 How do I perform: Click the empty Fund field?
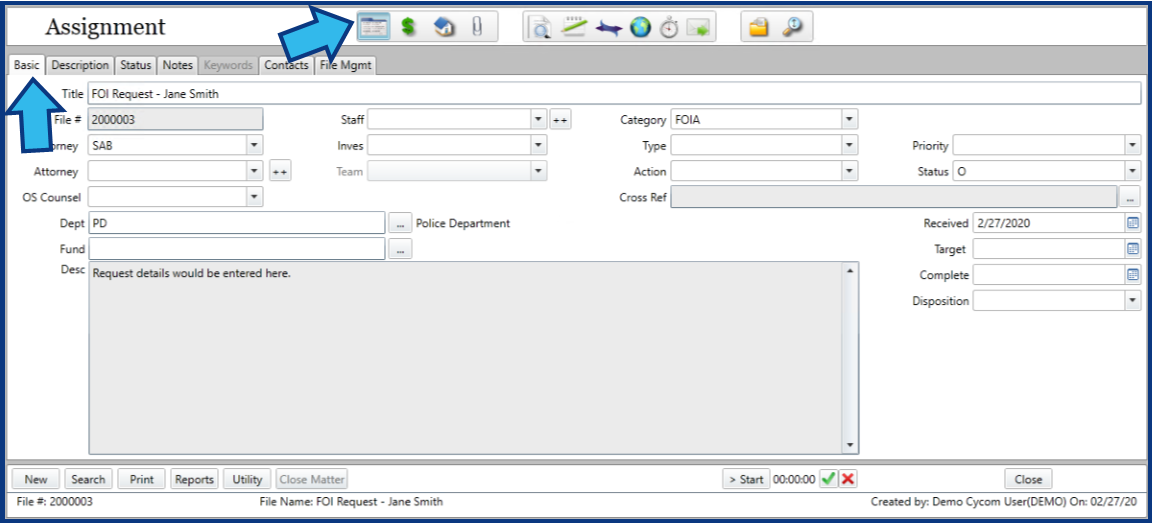tap(236, 248)
